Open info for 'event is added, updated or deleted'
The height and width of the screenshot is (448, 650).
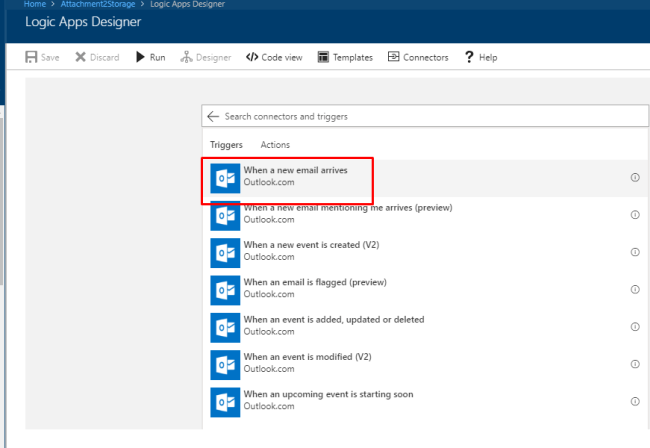(635, 327)
